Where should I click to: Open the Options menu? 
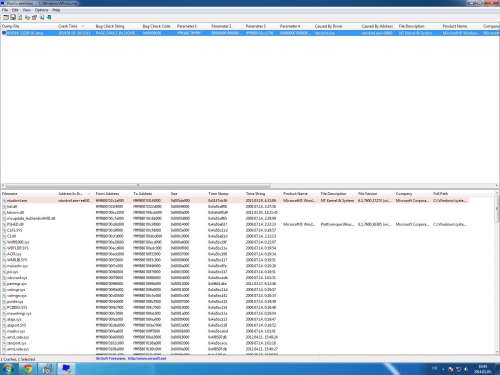point(41,10)
